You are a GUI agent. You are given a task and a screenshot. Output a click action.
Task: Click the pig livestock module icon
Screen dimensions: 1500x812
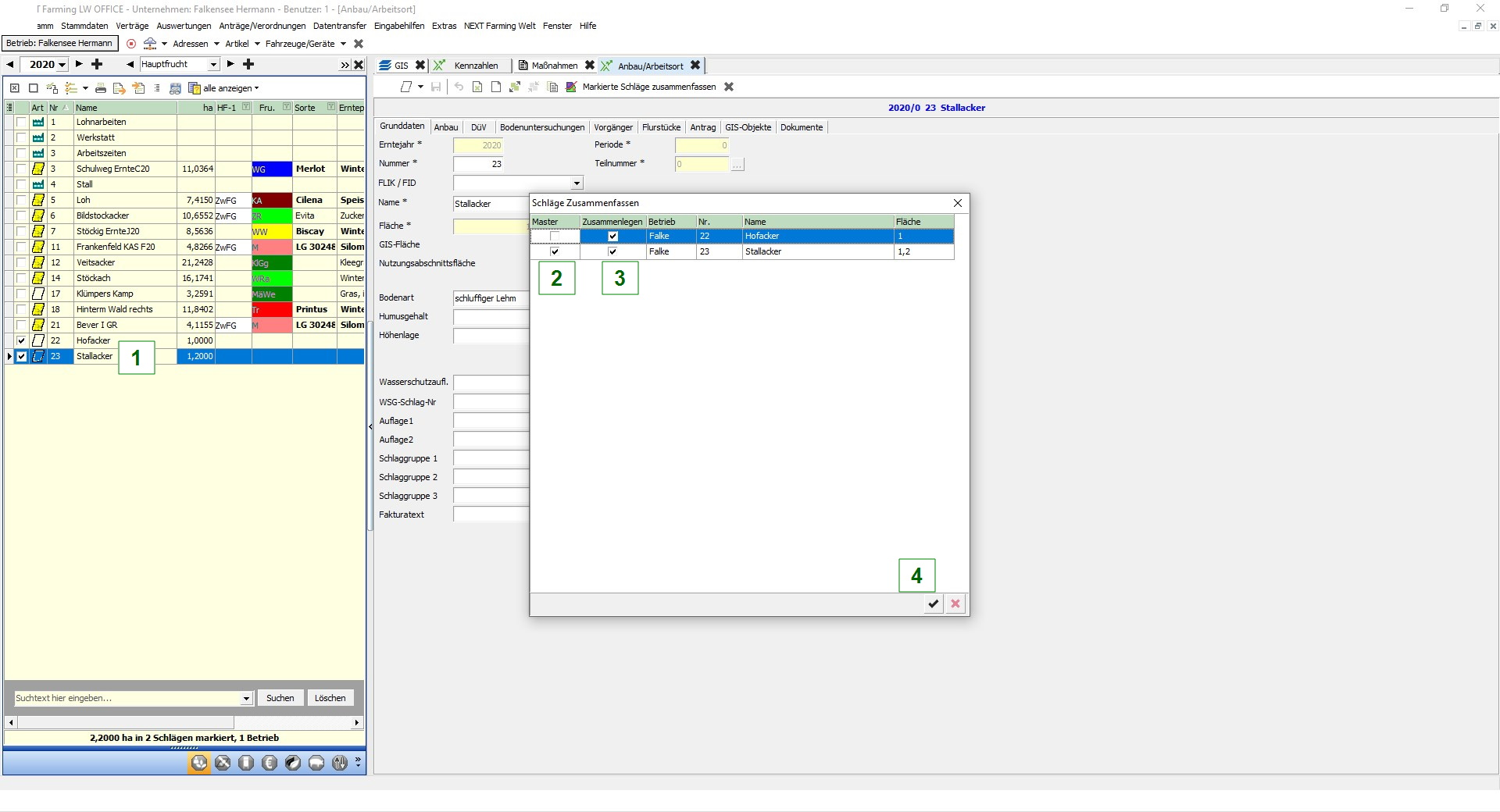click(x=316, y=763)
